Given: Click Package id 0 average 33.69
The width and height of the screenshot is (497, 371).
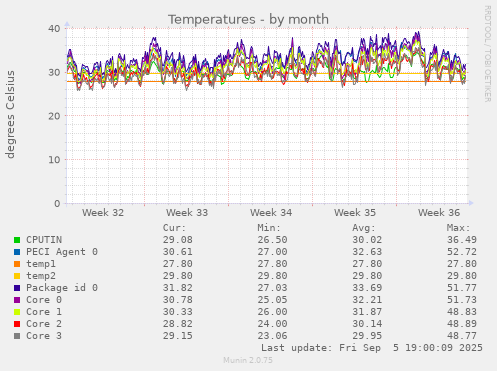Looking at the screenshot, I should pyautogui.click(x=367, y=288).
